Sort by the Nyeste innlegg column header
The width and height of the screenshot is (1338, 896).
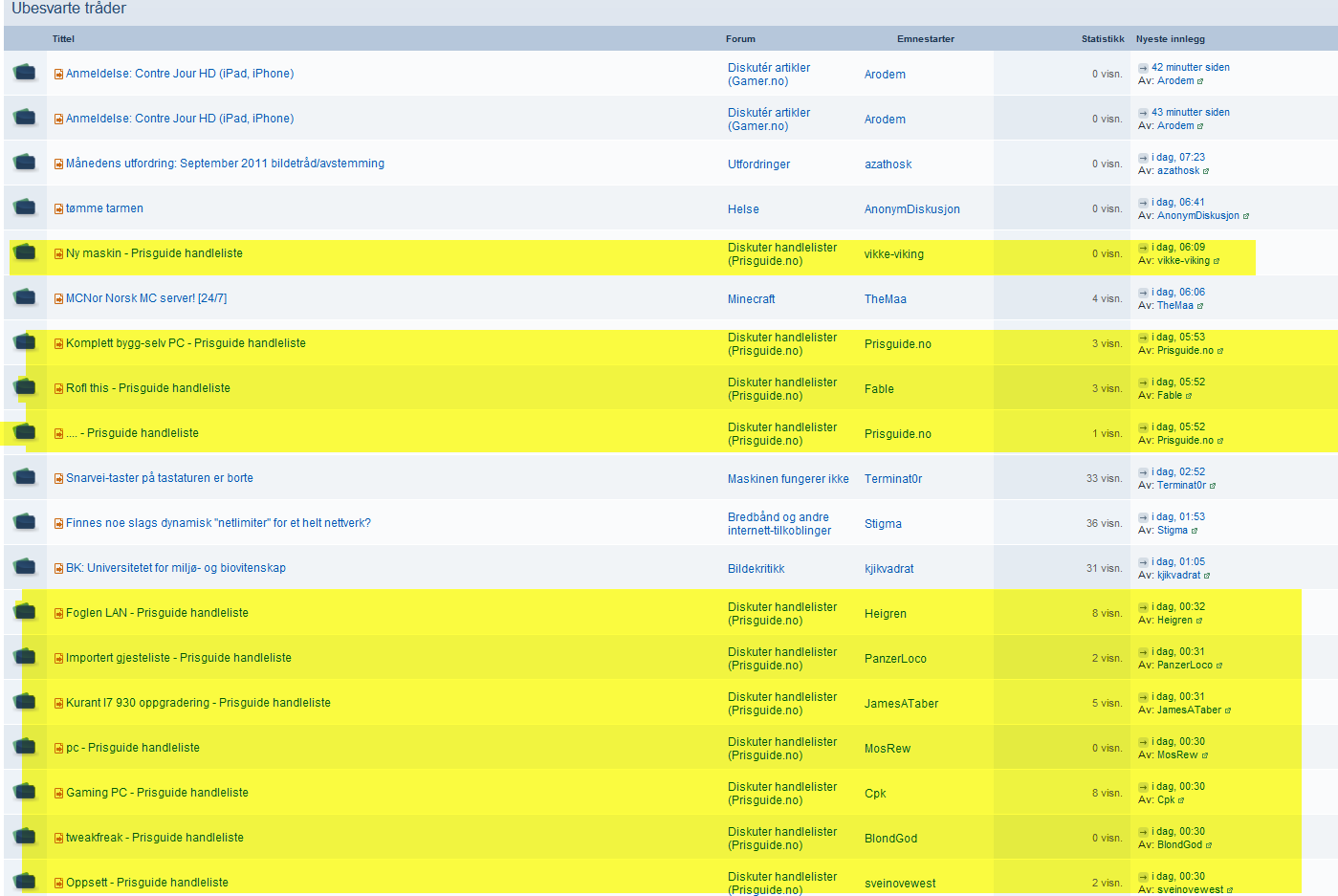[1171, 39]
